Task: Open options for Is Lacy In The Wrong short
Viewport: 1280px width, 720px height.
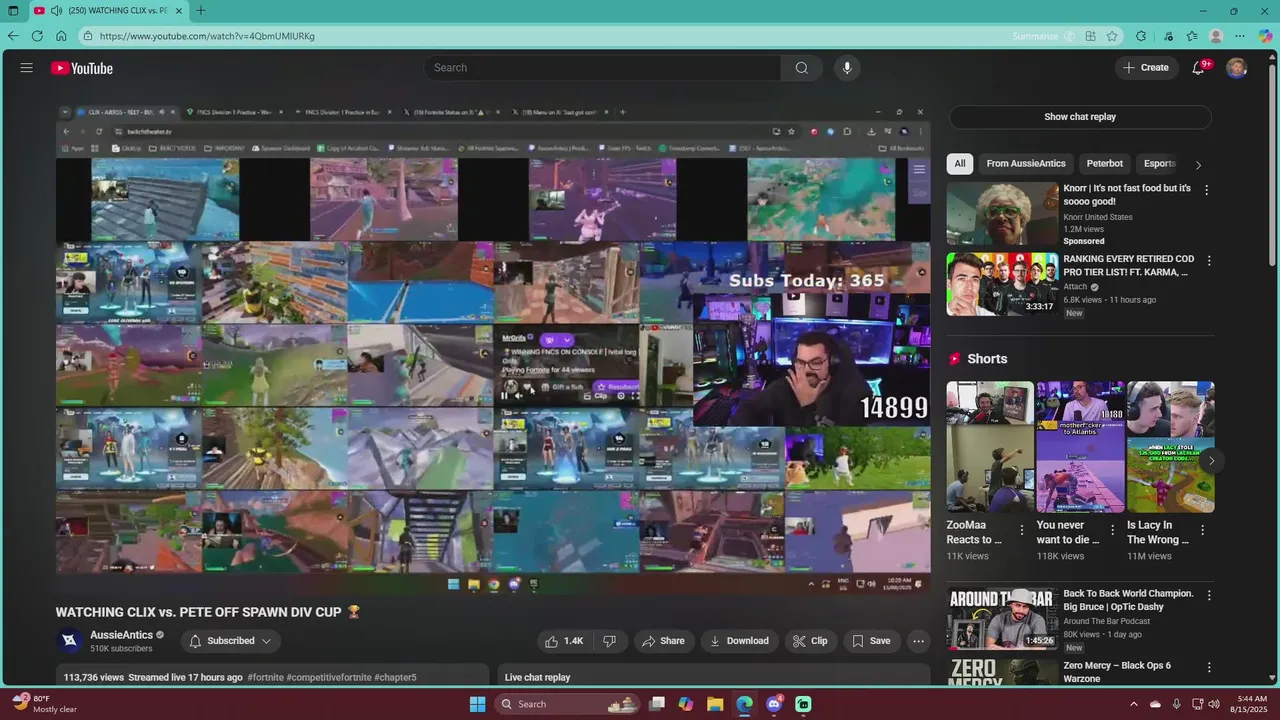Action: (x=1203, y=530)
